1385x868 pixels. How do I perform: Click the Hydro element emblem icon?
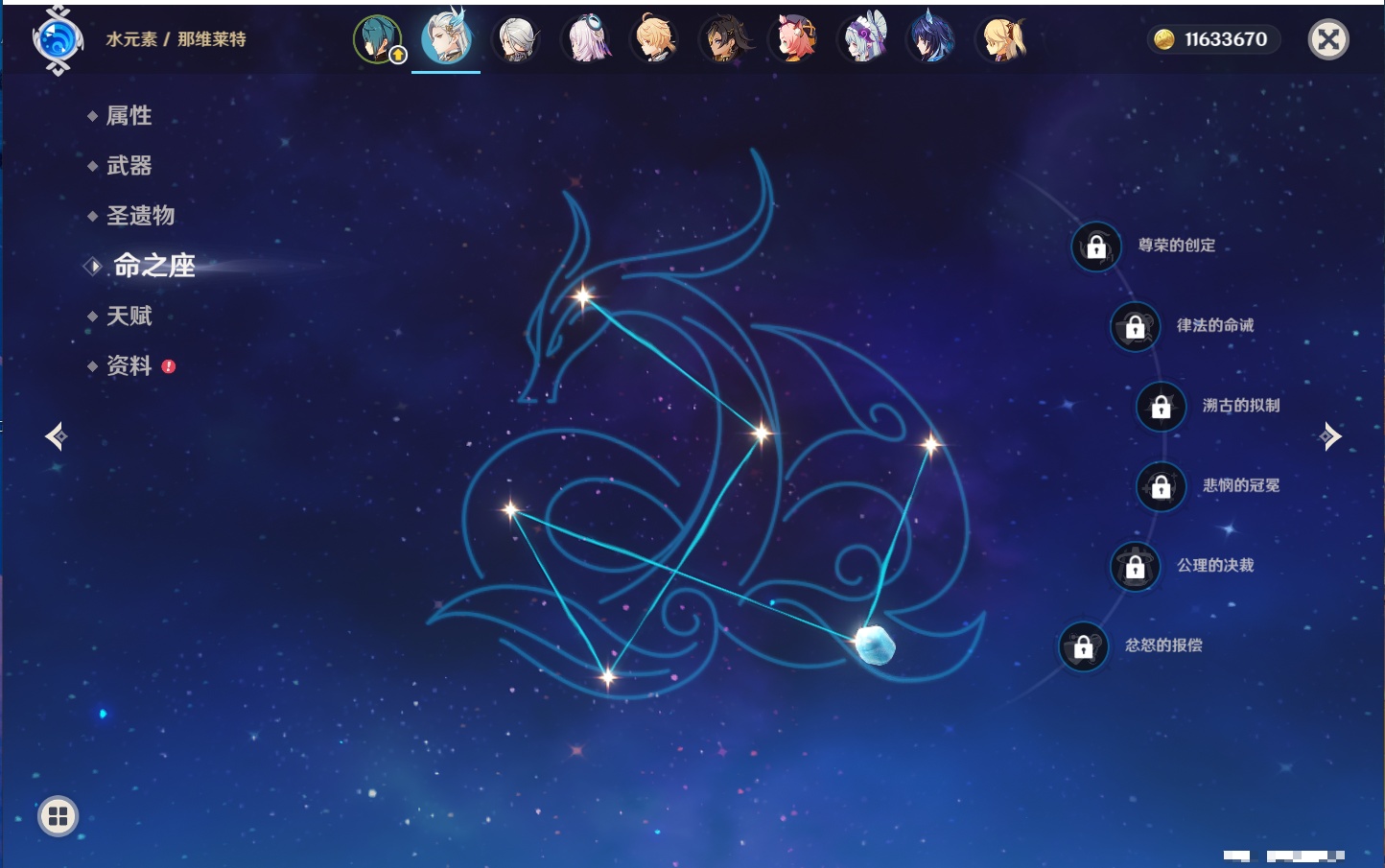click(58, 40)
